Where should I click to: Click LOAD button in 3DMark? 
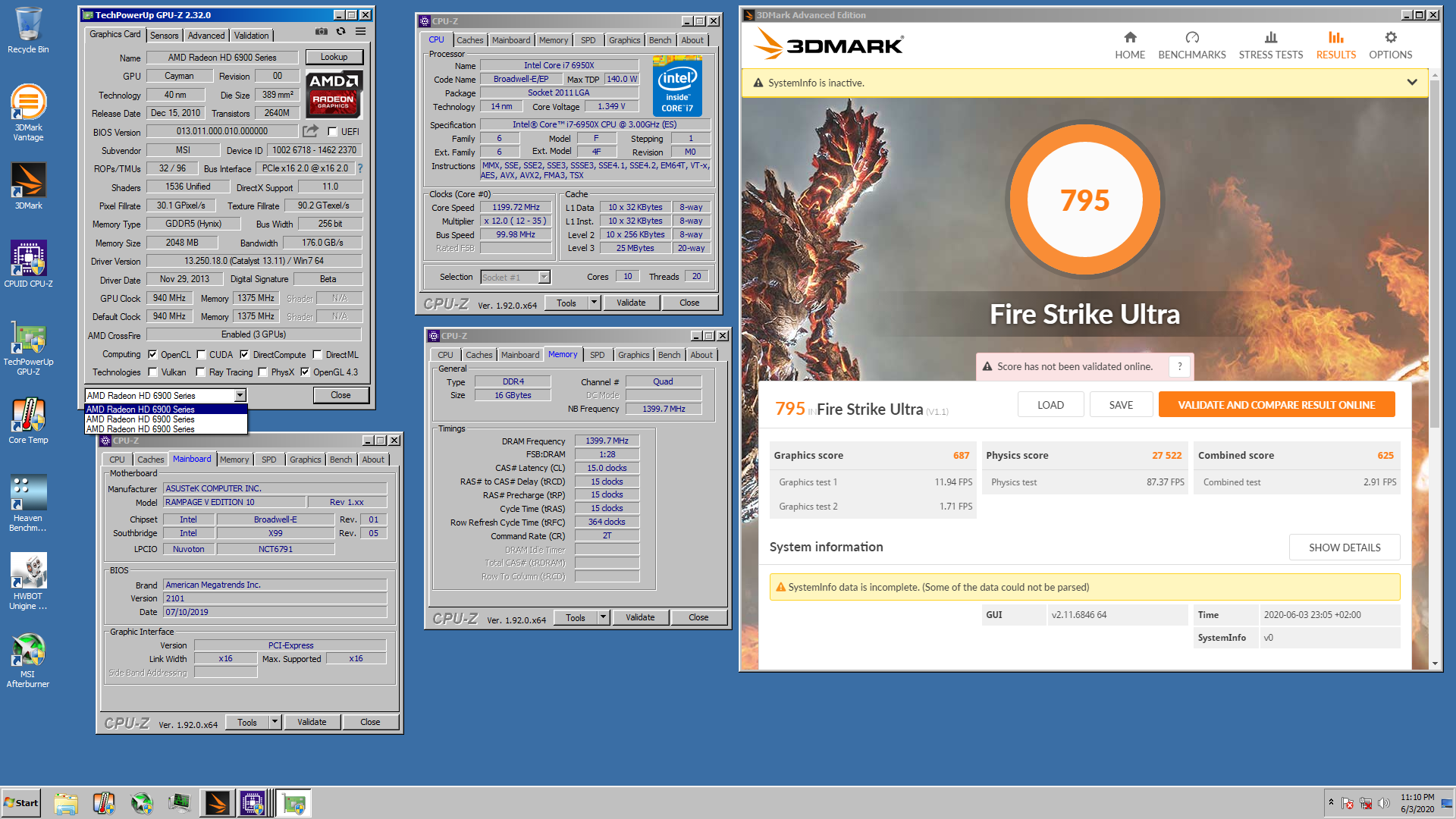(1050, 405)
